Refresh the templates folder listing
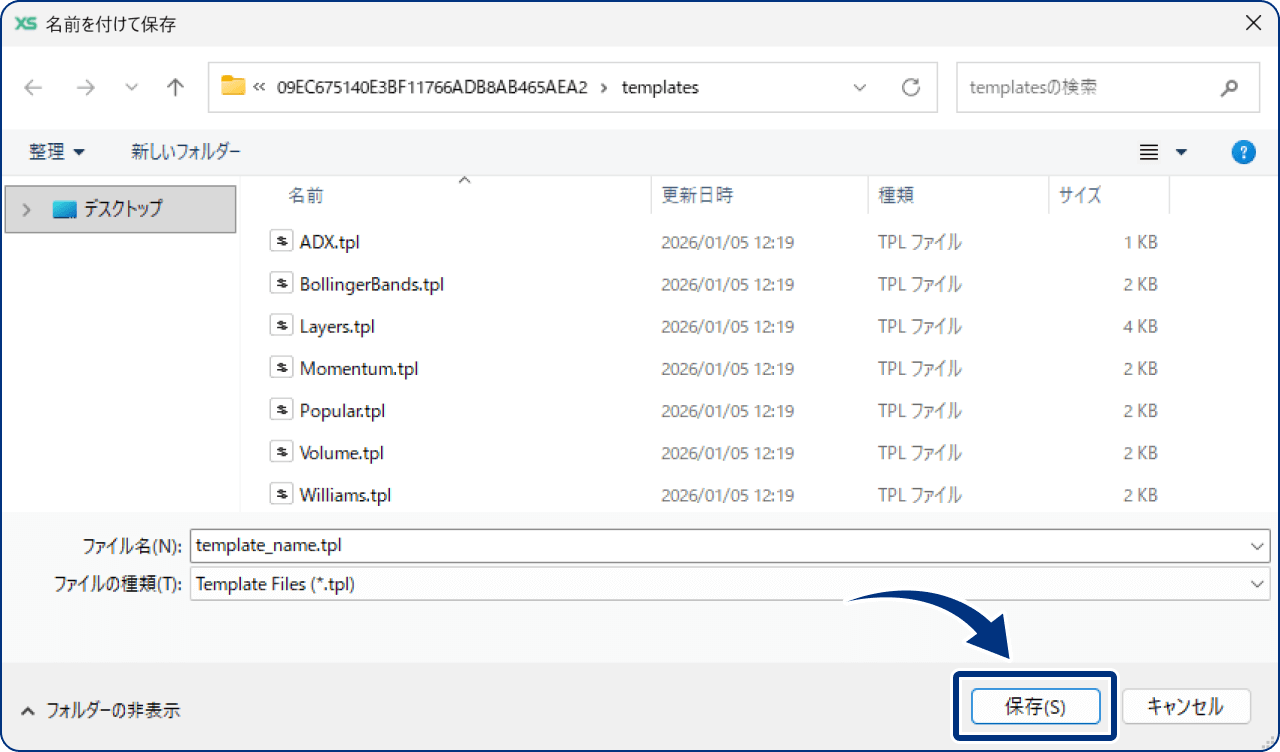This screenshot has height=752, width=1280. [910, 87]
